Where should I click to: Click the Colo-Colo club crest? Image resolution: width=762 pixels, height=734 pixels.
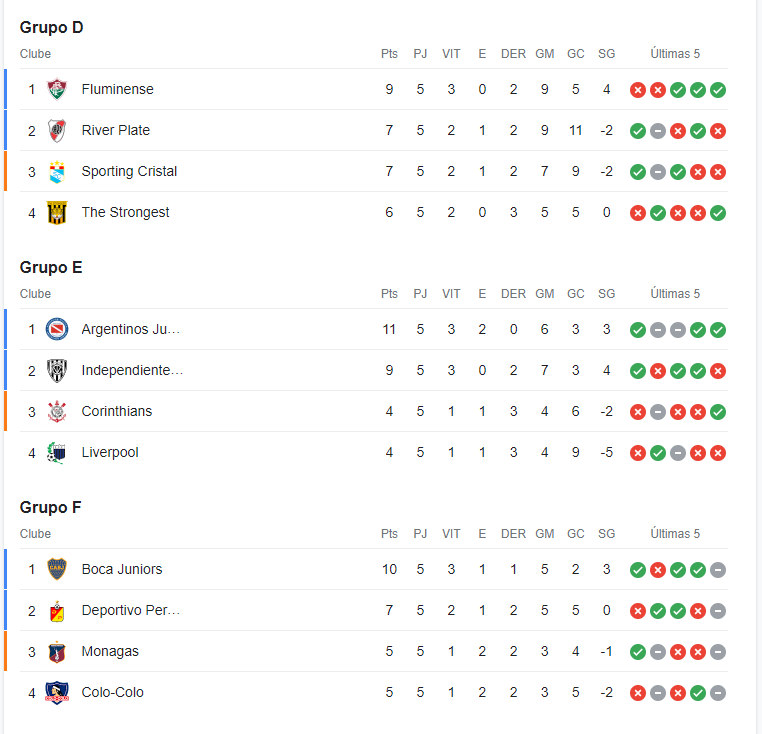click(x=57, y=692)
